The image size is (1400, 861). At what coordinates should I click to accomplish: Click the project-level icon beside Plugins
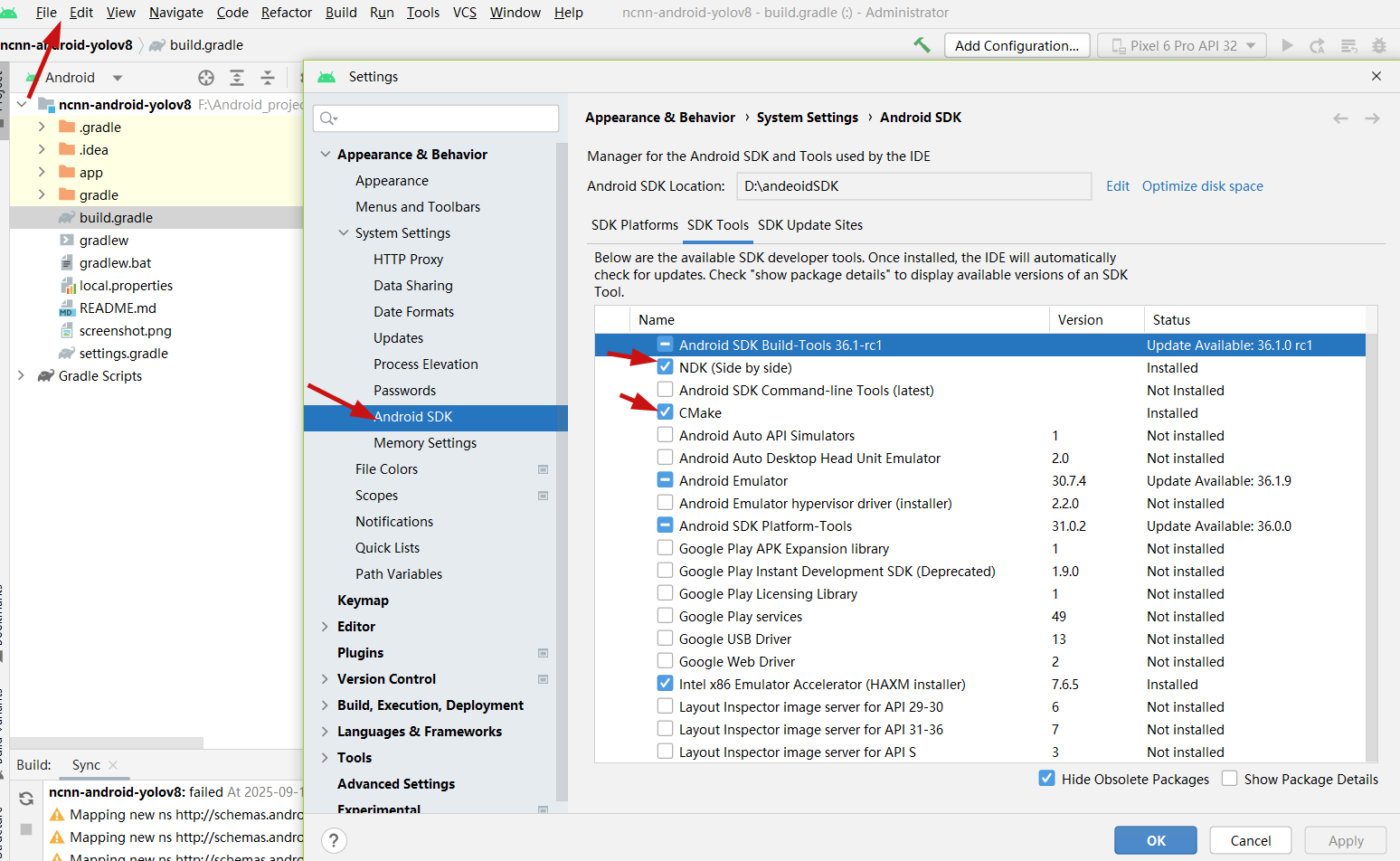544,653
